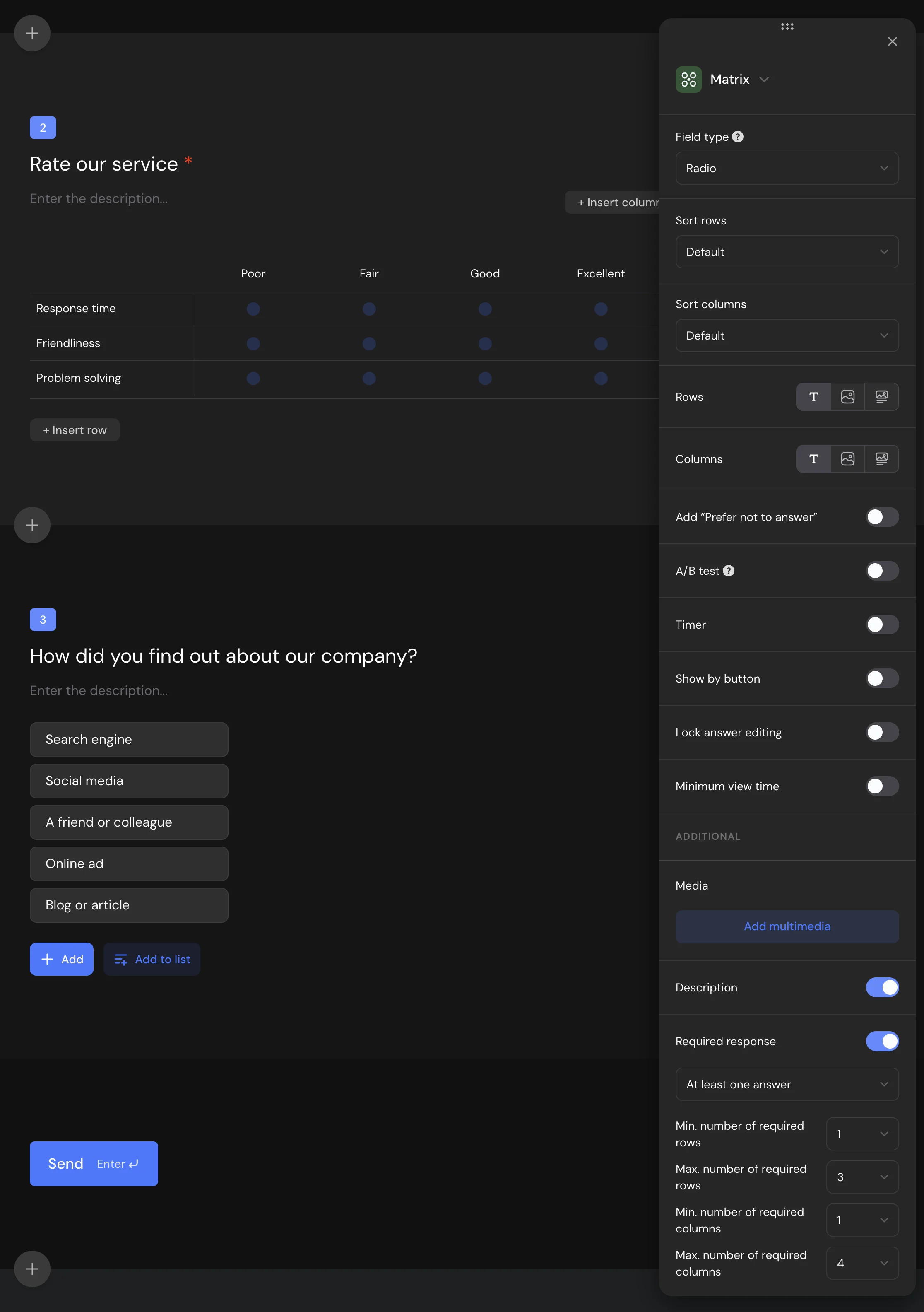Open Min. number of required columns dropdown
Viewport: 924px width, 1312px height.
point(862,1220)
